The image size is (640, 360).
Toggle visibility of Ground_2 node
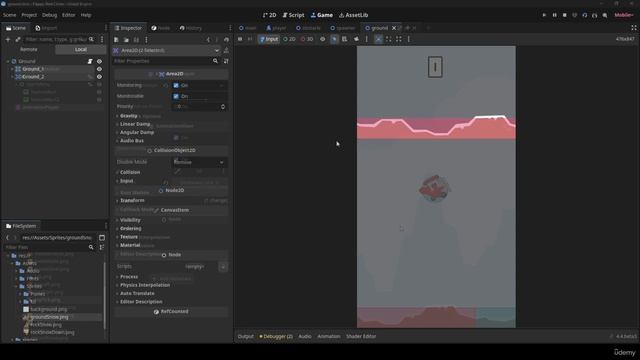click(x=99, y=77)
